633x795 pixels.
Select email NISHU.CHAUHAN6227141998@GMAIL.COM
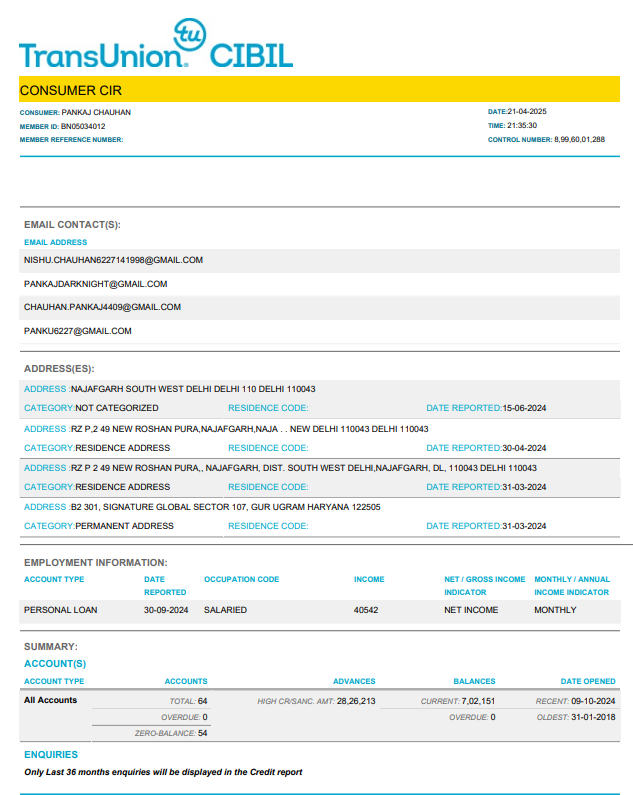click(x=113, y=260)
